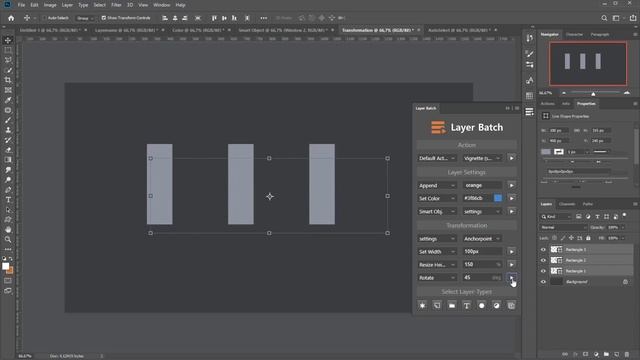Select the Eraser tool
Image resolution: width=640 pixels, height=360 pixels.
[8, 150]
